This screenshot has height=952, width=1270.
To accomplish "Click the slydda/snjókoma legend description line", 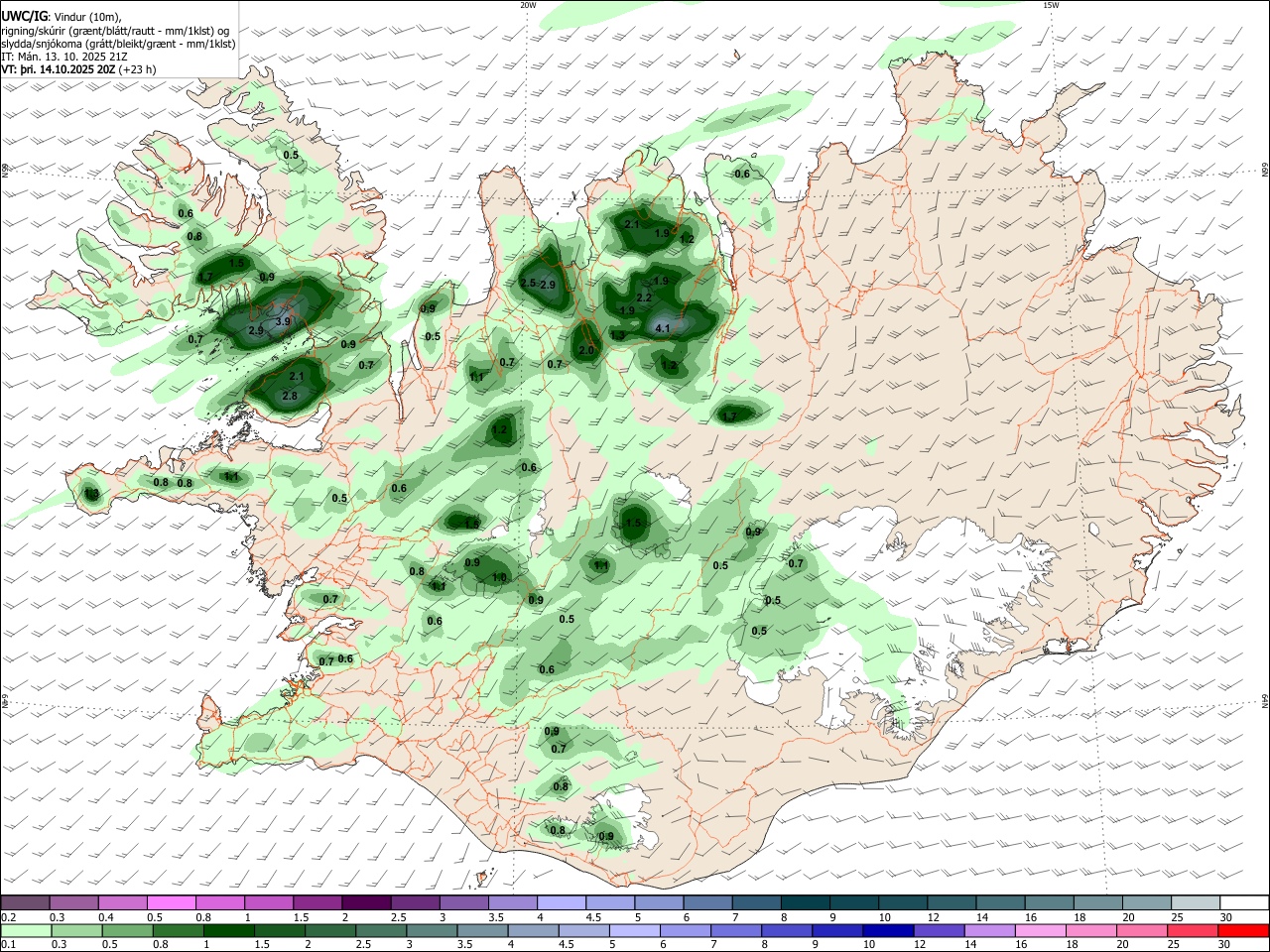I will click(x=118, y=44).
